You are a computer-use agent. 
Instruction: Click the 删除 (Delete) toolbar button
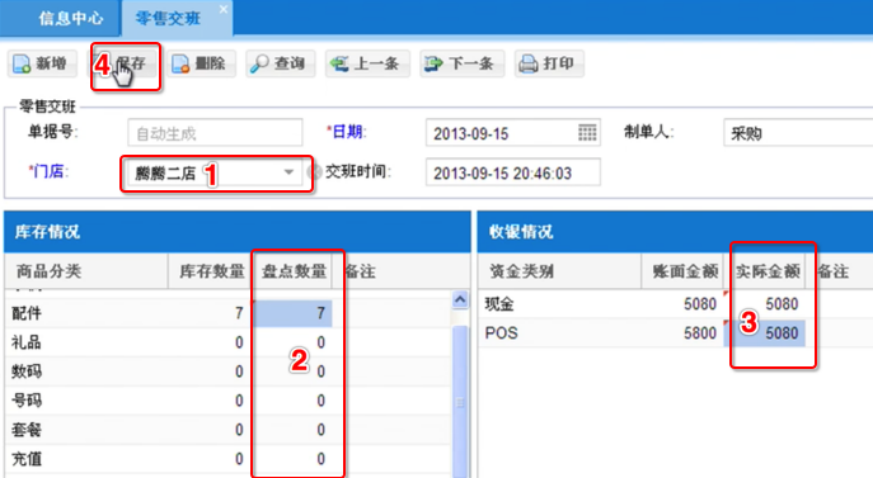click(x=198, y=64)
